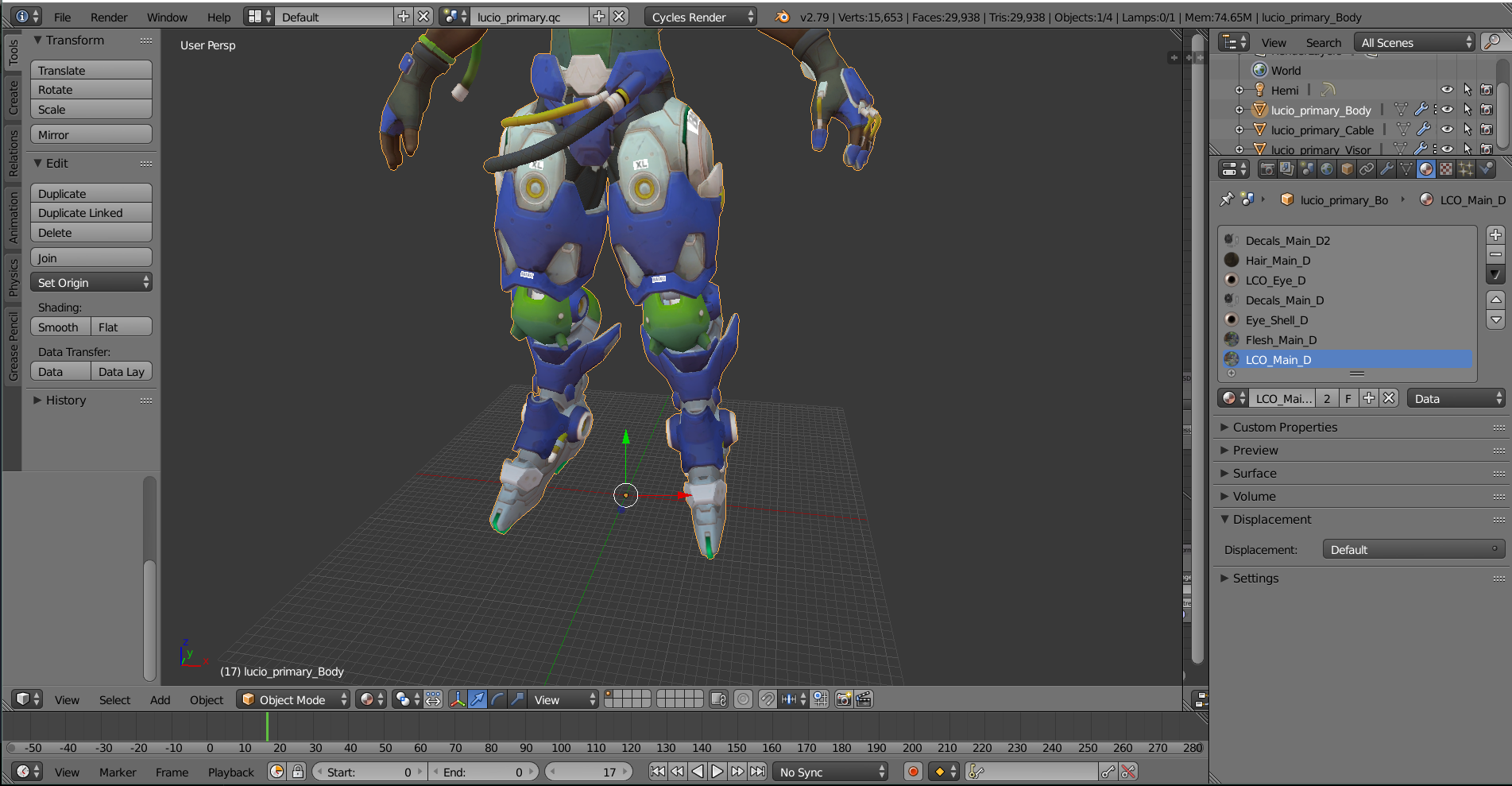Open the Texture properties tab (checkerboard)
Viewport: 1512px width, 786px height.
(x=1446, y=168)
